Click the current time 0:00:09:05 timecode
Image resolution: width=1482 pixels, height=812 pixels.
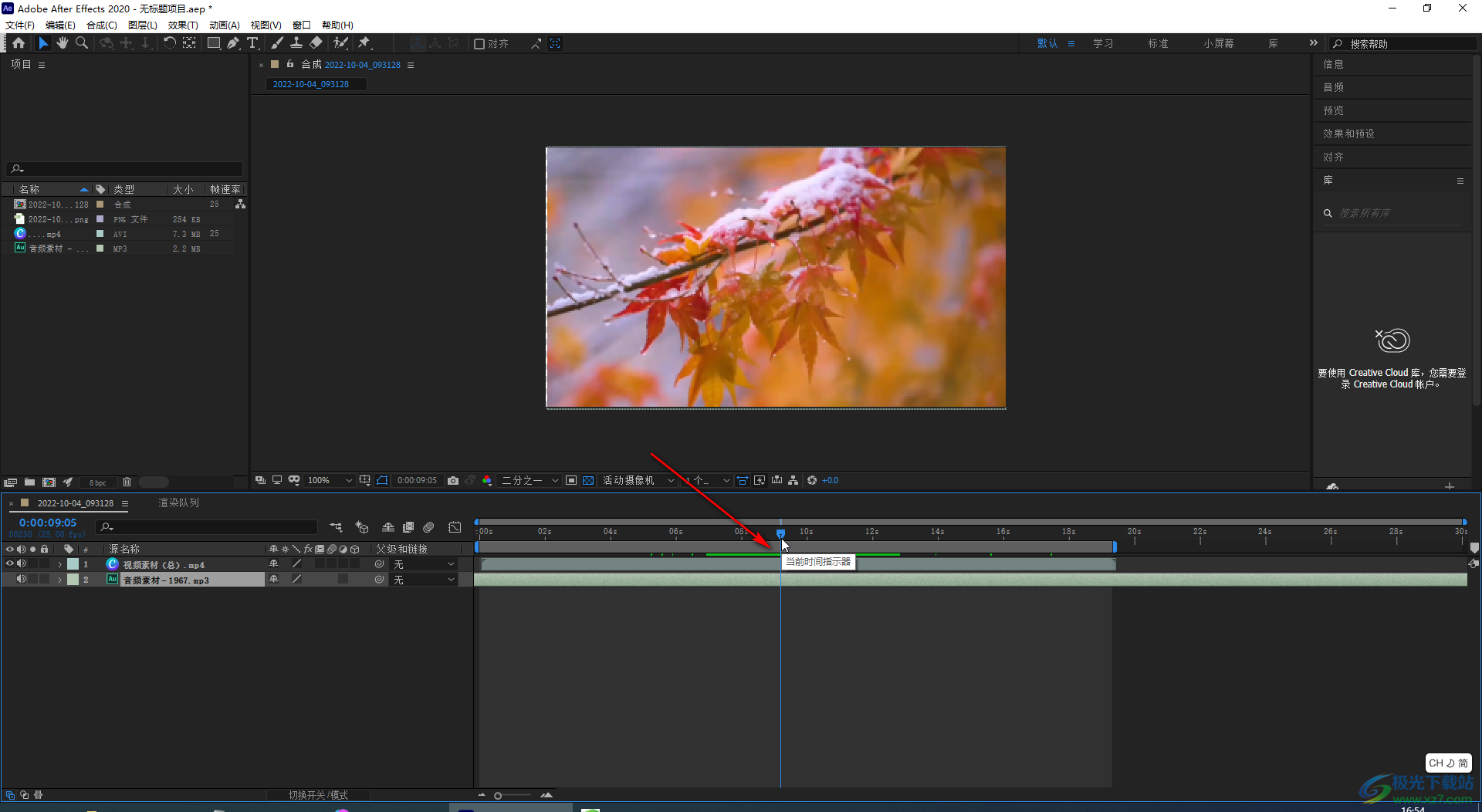[x=48, y=523]
